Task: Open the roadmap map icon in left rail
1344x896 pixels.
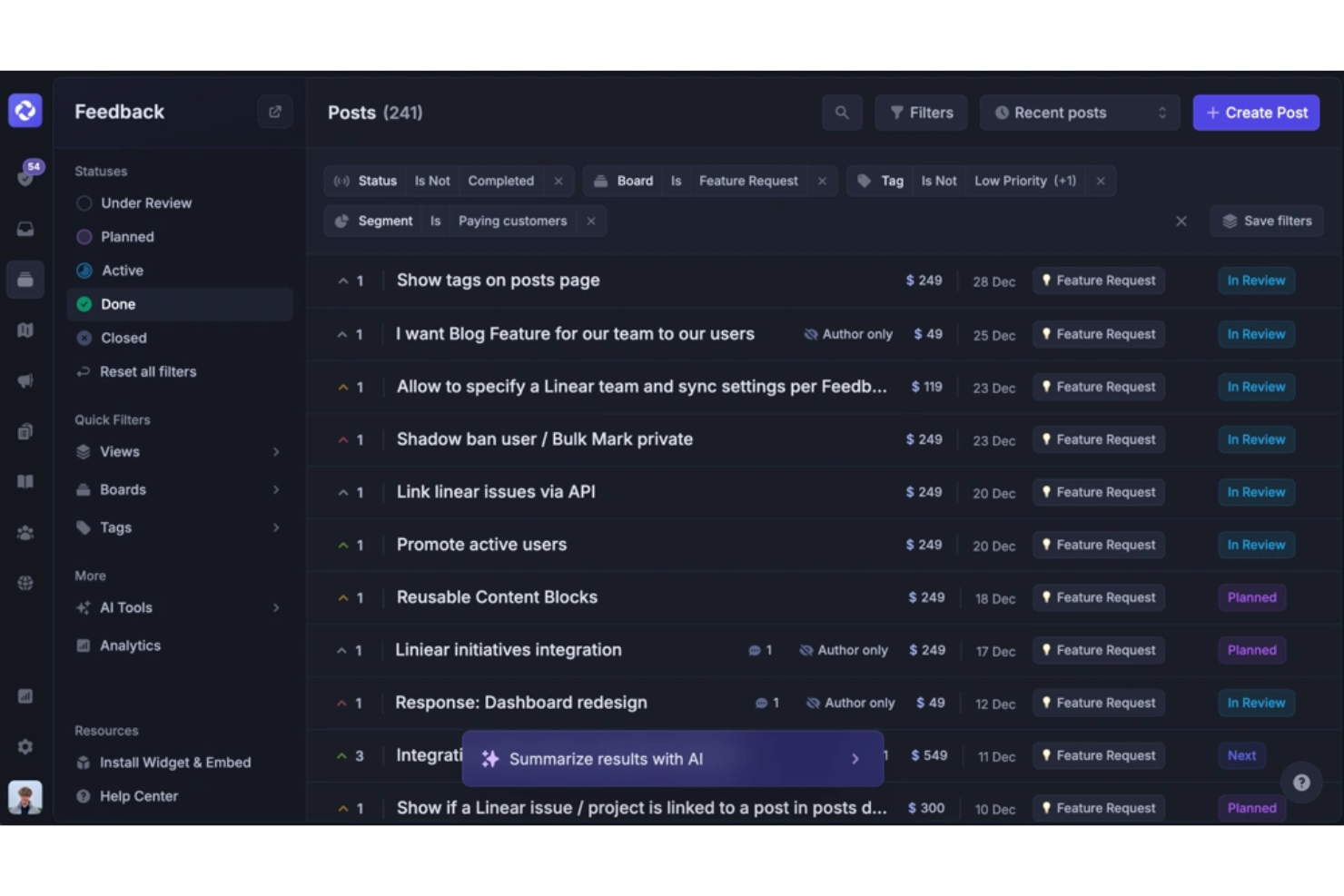Action: pyautogui.click(x=25, y=330)
